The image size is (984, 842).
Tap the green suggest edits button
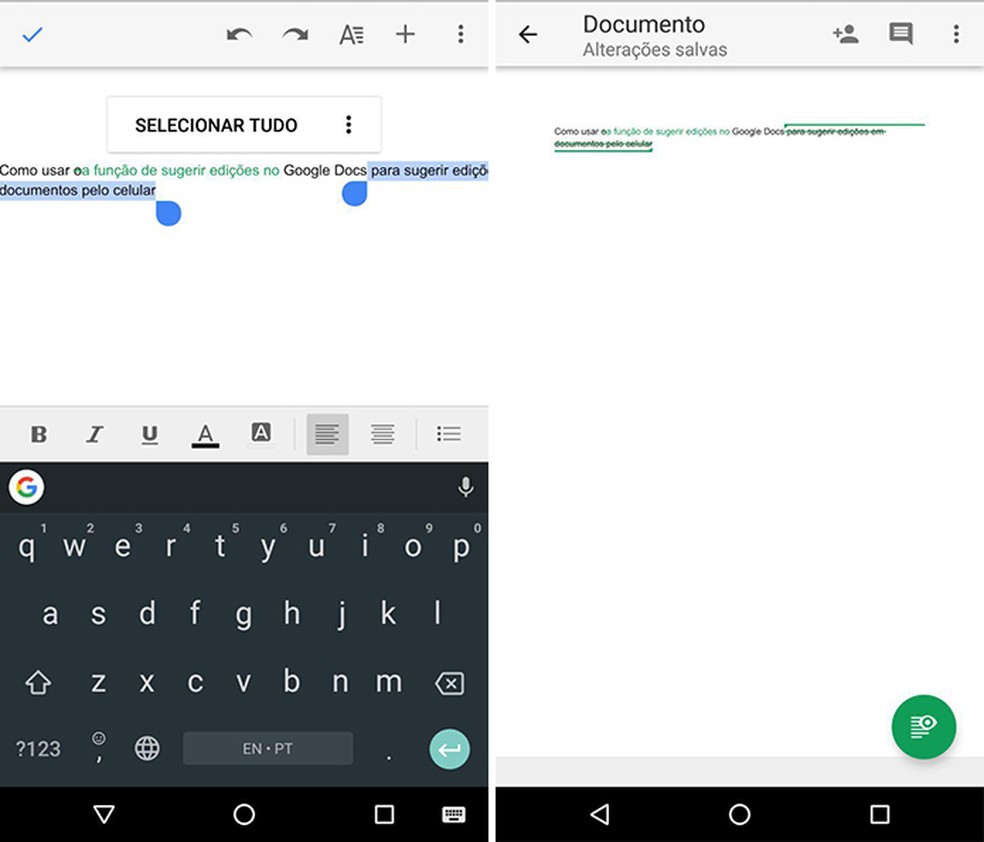(x=924, y=727)
